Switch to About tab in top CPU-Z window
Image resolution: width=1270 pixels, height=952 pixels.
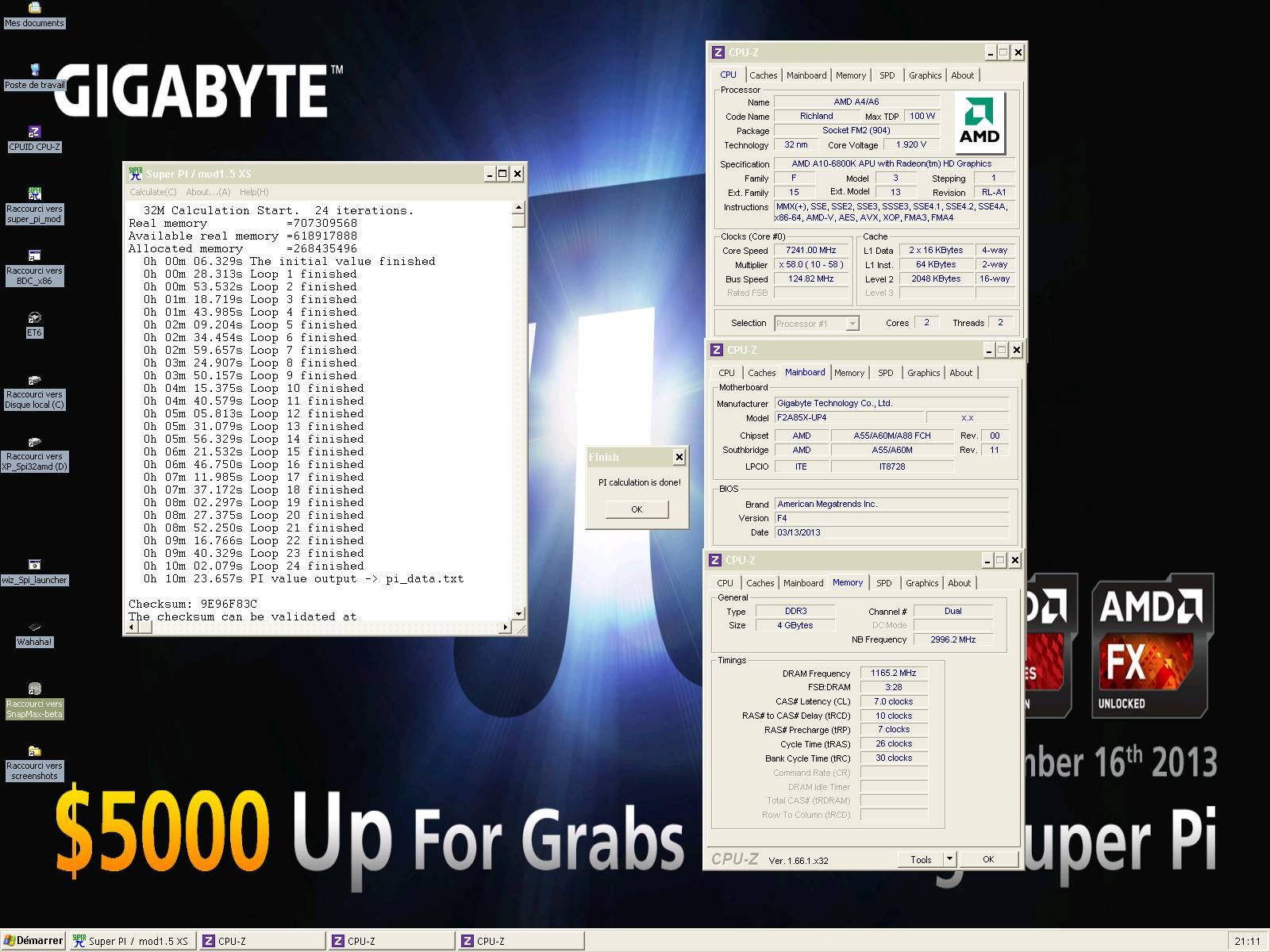[963, 75]
